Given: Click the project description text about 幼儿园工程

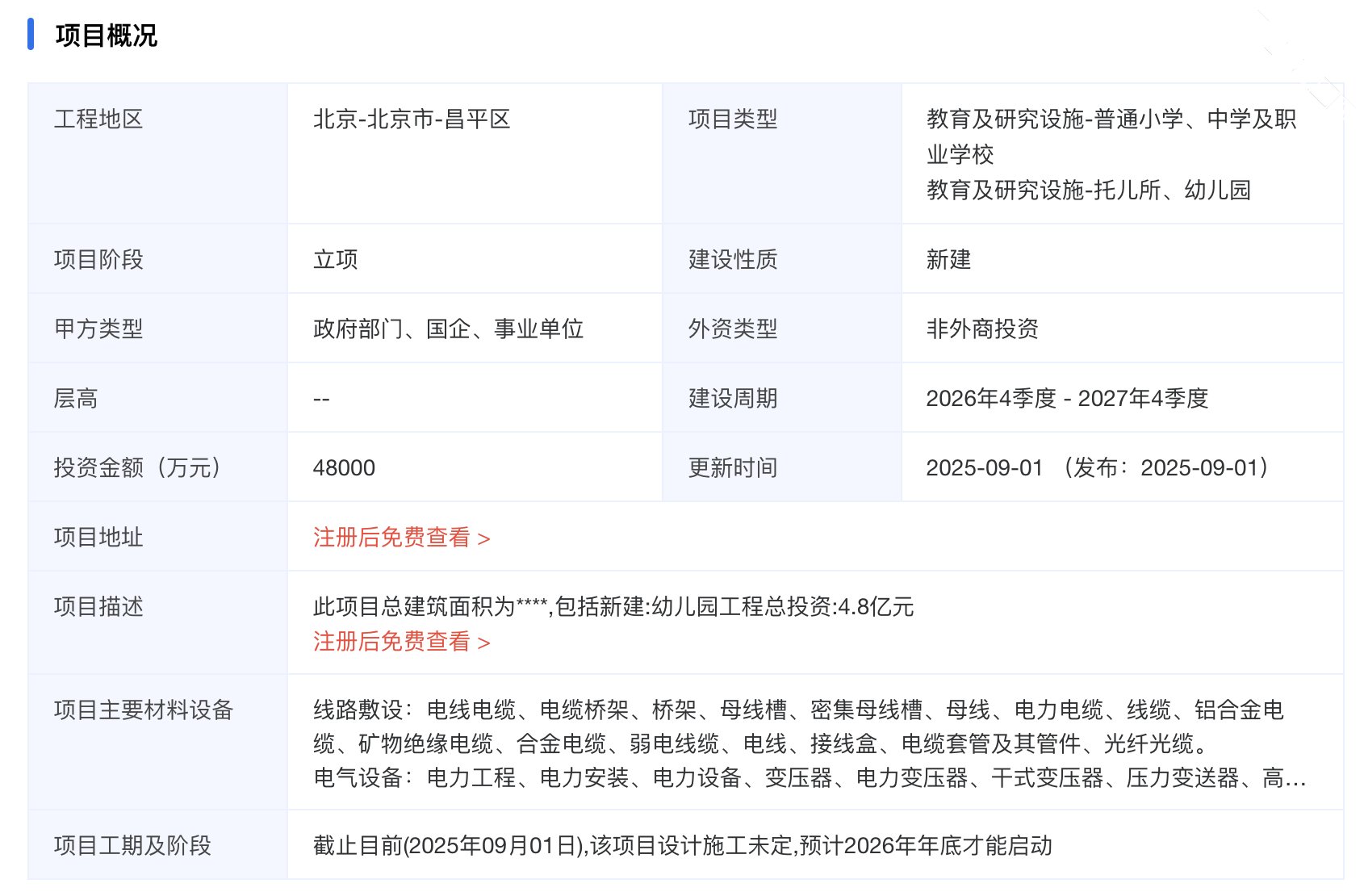Looking at the screenshot, I should tap(613, 607).
